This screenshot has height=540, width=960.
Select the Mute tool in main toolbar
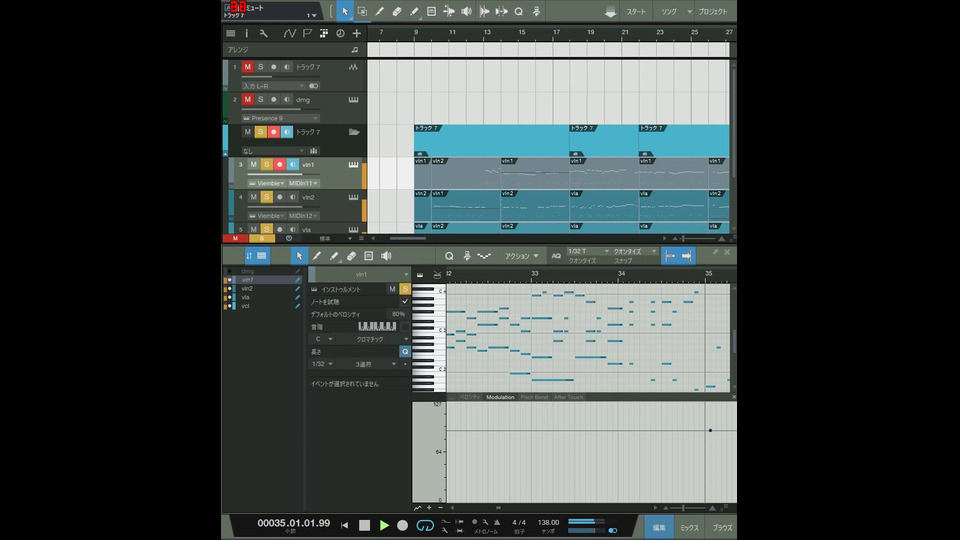(x=432, y=11)
